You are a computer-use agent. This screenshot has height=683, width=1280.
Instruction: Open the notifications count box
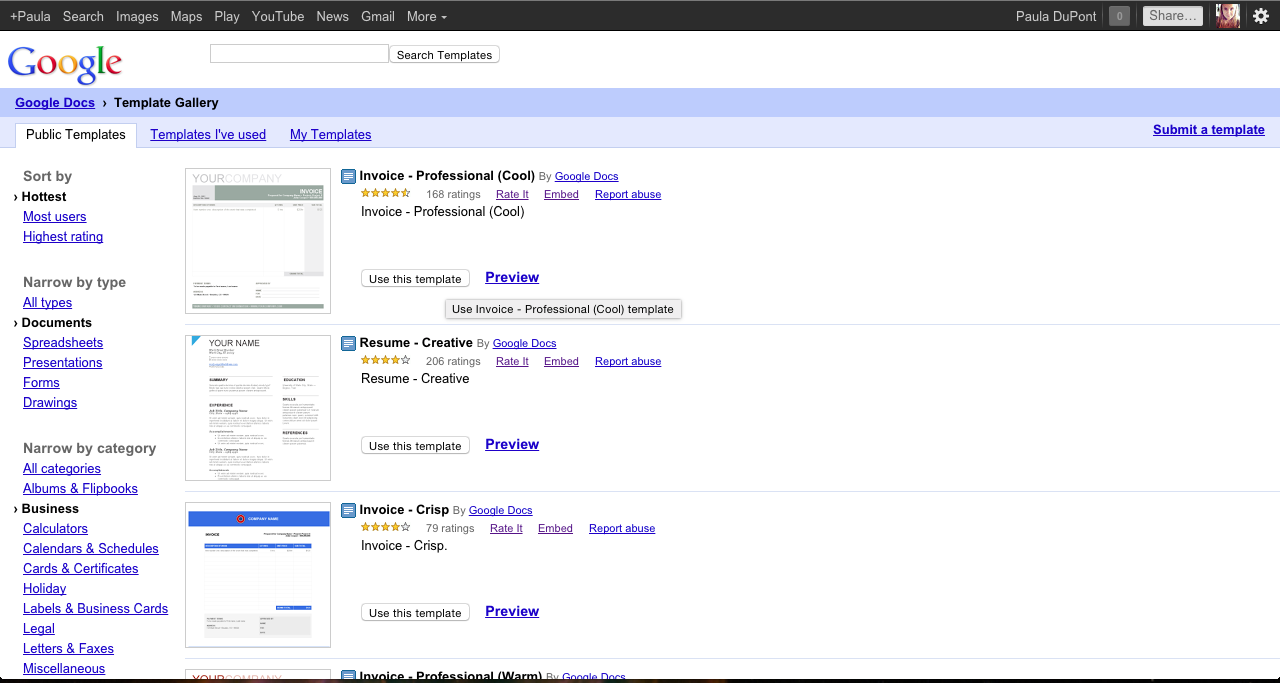click(x=1120, y=16)
